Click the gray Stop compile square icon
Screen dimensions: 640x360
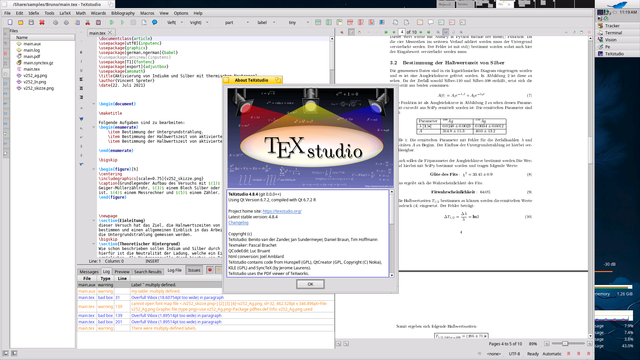click(x=133, y=22)
